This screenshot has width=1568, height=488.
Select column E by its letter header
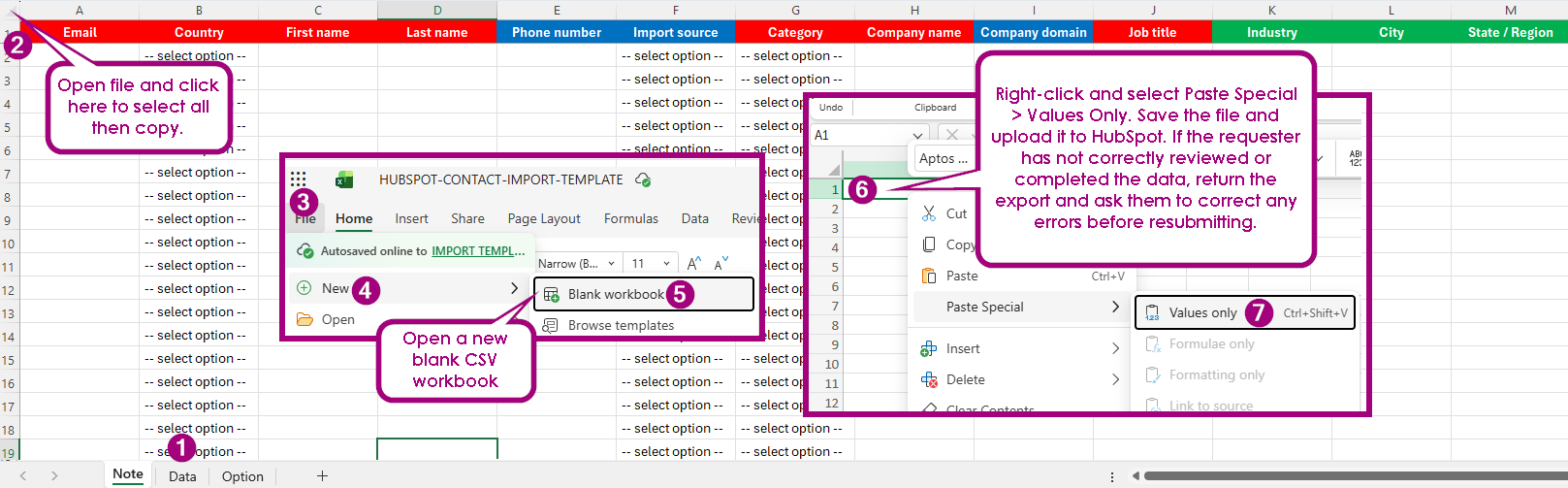(557, 10)
